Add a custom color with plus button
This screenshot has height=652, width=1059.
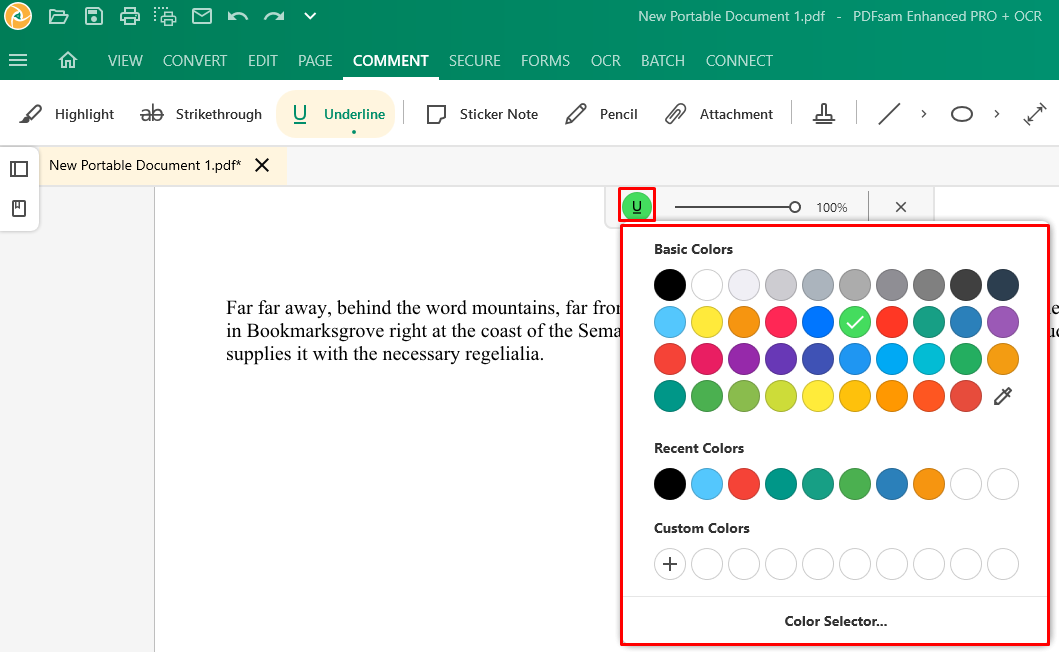(670, 564)
